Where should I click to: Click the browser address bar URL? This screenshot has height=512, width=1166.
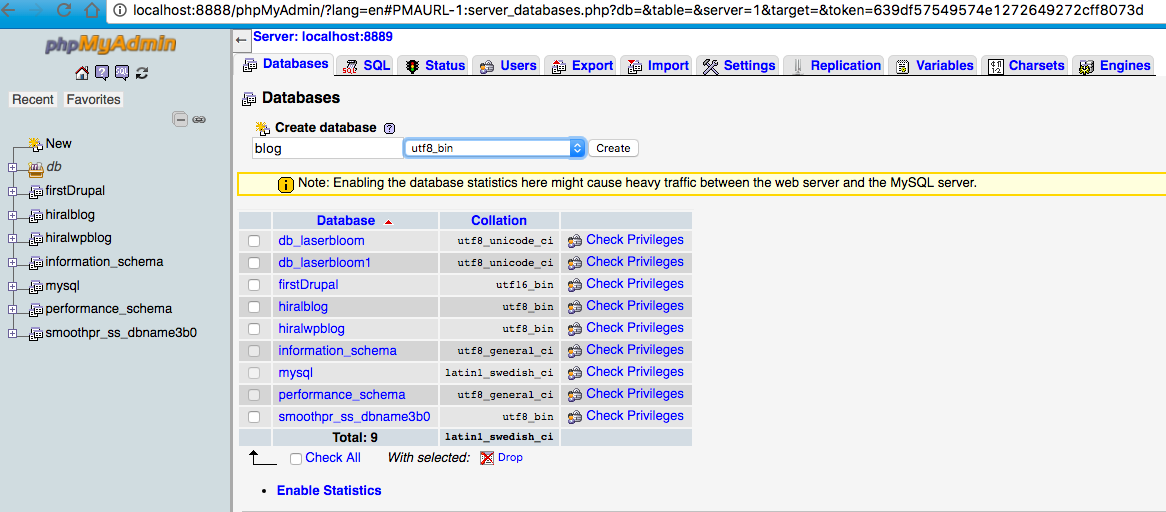(638, 10)
